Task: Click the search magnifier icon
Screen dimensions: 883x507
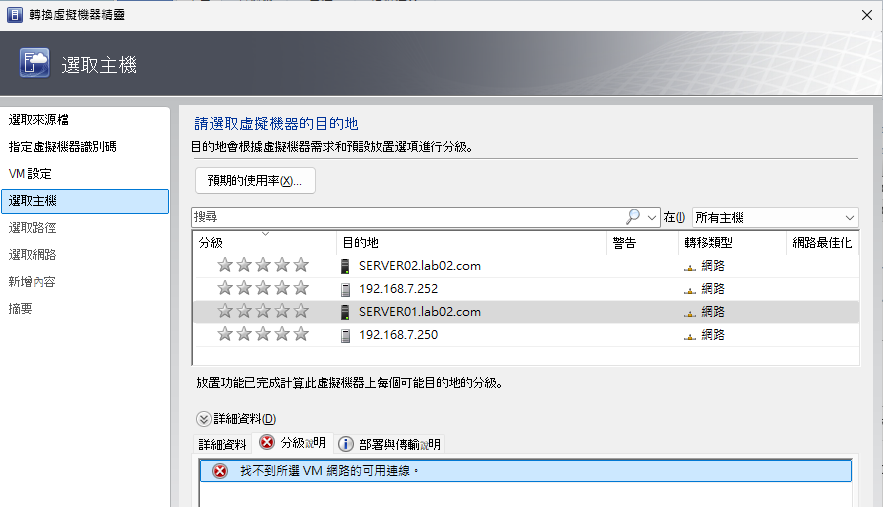Action: [633, 217]
